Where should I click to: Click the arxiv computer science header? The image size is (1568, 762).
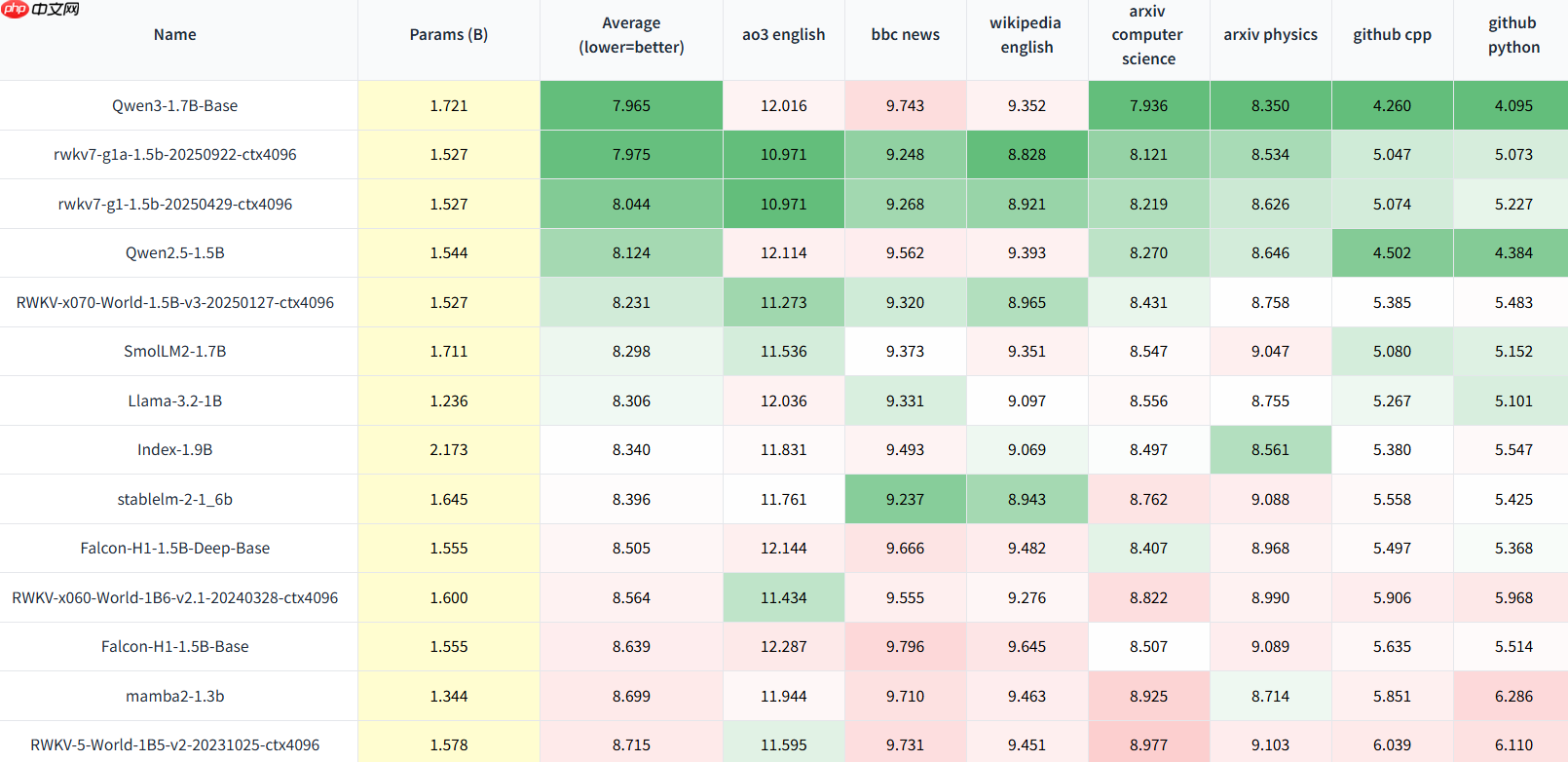(x=1148, y=35)
